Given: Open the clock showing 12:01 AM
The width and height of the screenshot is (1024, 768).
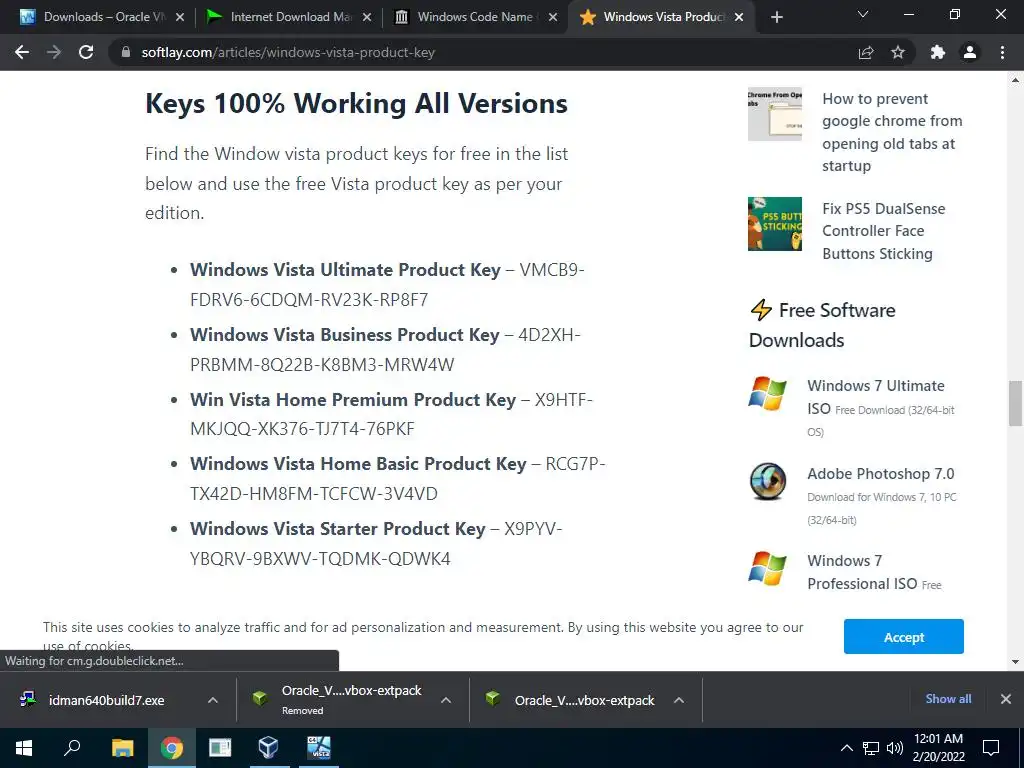Looking at the screenshot, I should click(x=938, y=748).
